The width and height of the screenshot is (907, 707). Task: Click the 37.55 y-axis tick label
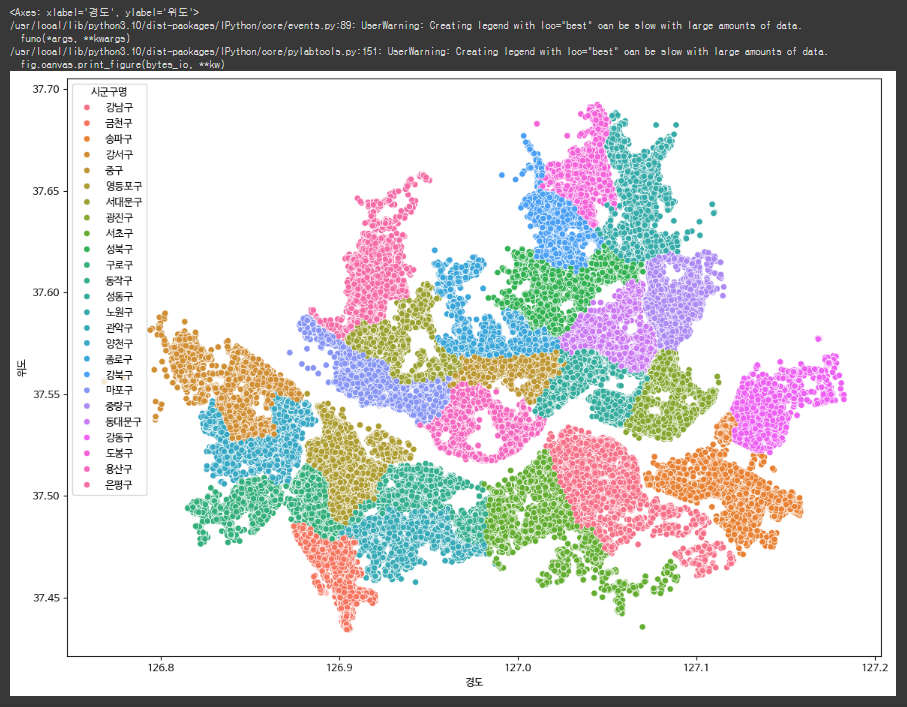[x=46, y=395]
